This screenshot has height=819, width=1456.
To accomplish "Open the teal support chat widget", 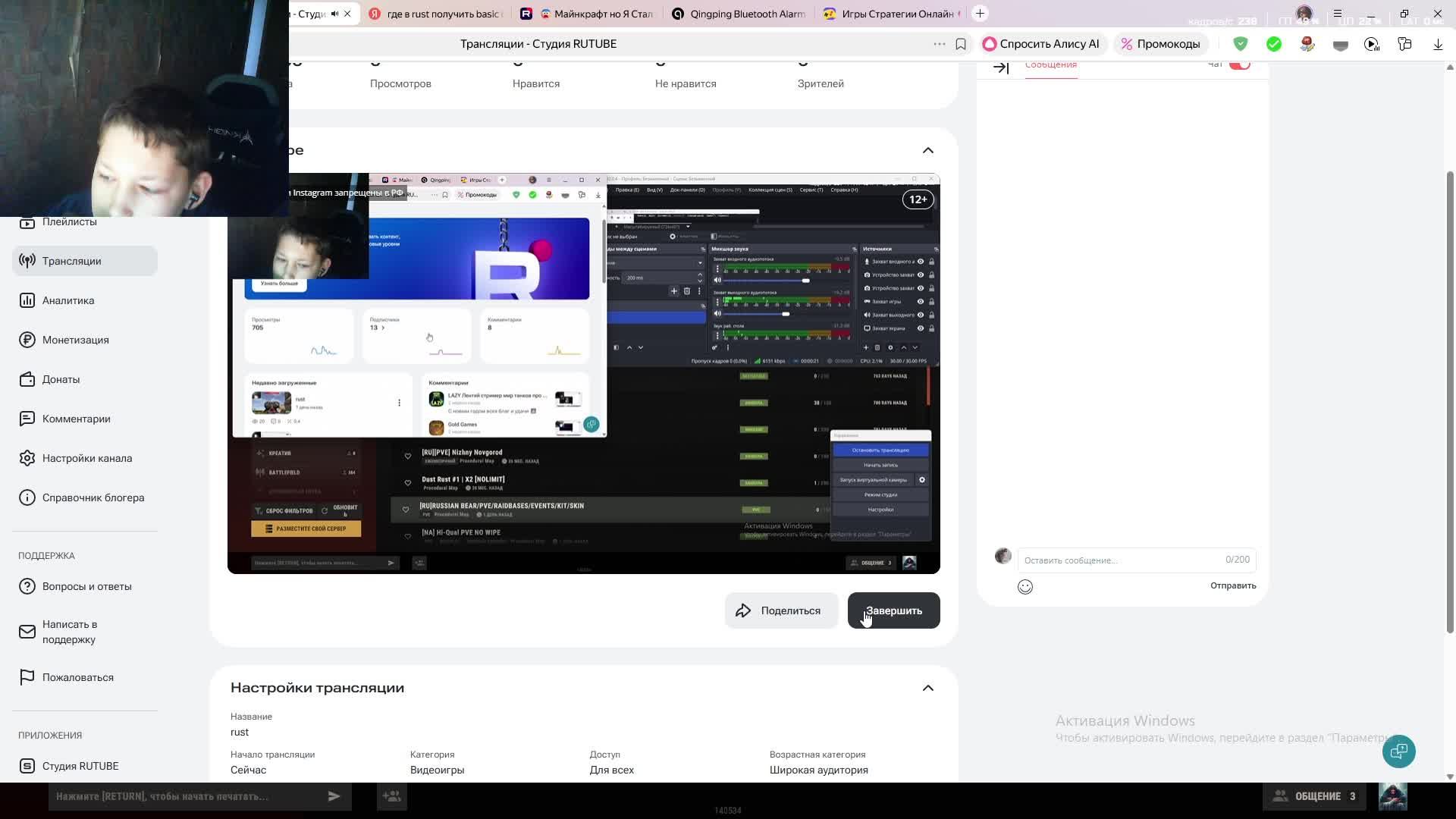I will [1399, 752].
